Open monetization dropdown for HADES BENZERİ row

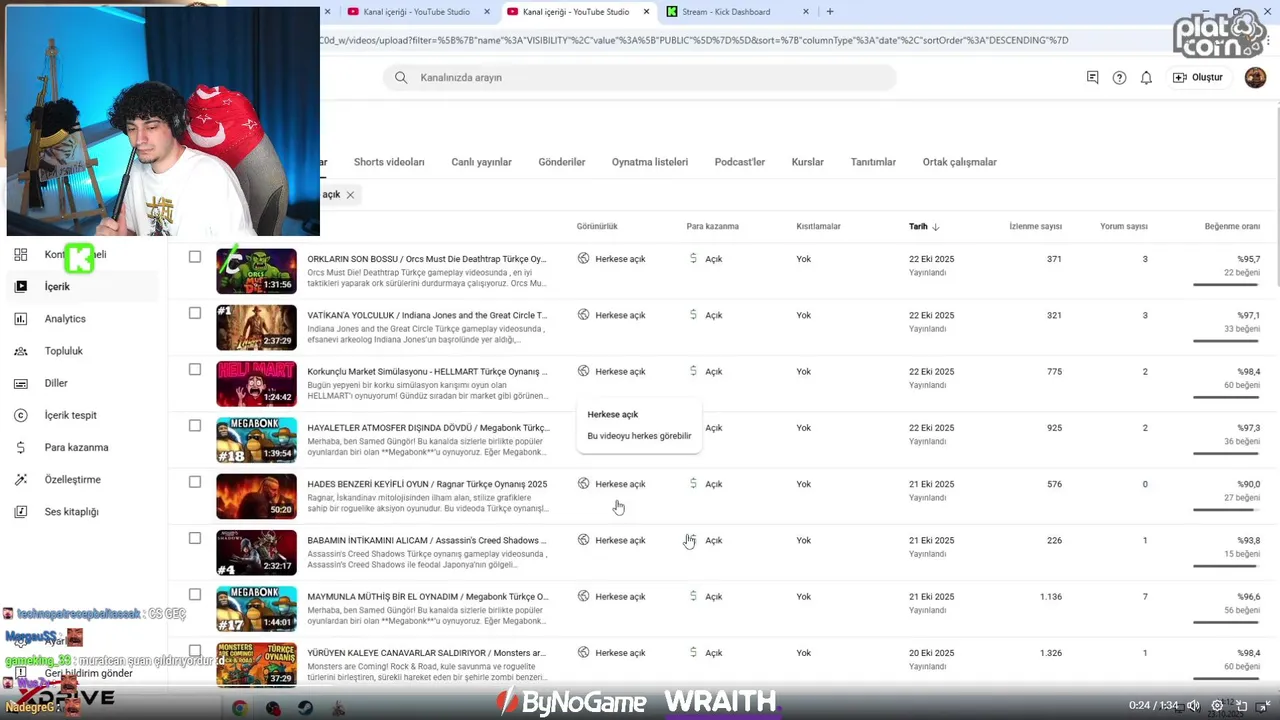705,484
